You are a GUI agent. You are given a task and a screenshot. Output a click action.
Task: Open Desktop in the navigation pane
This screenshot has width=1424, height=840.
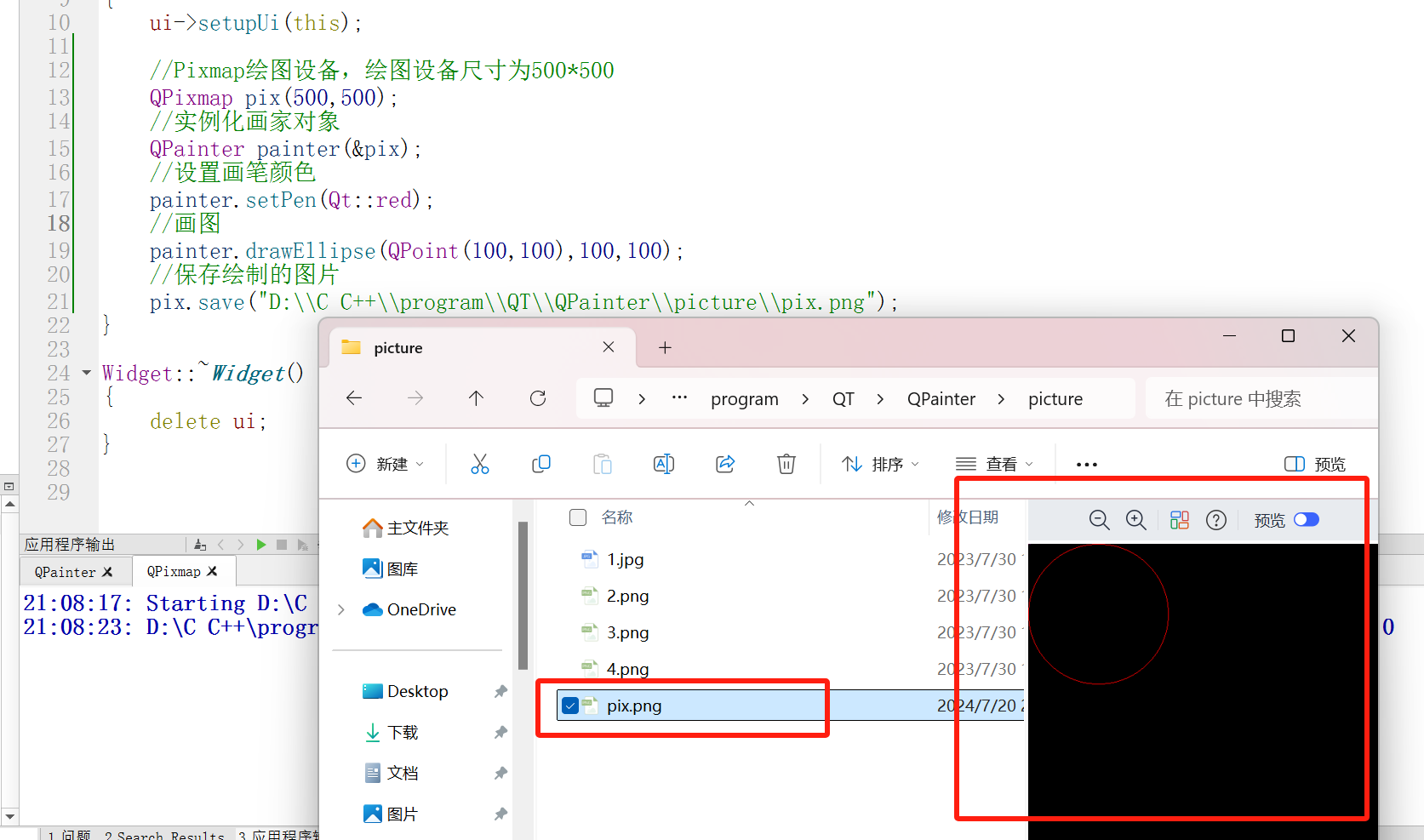(406, 691)
